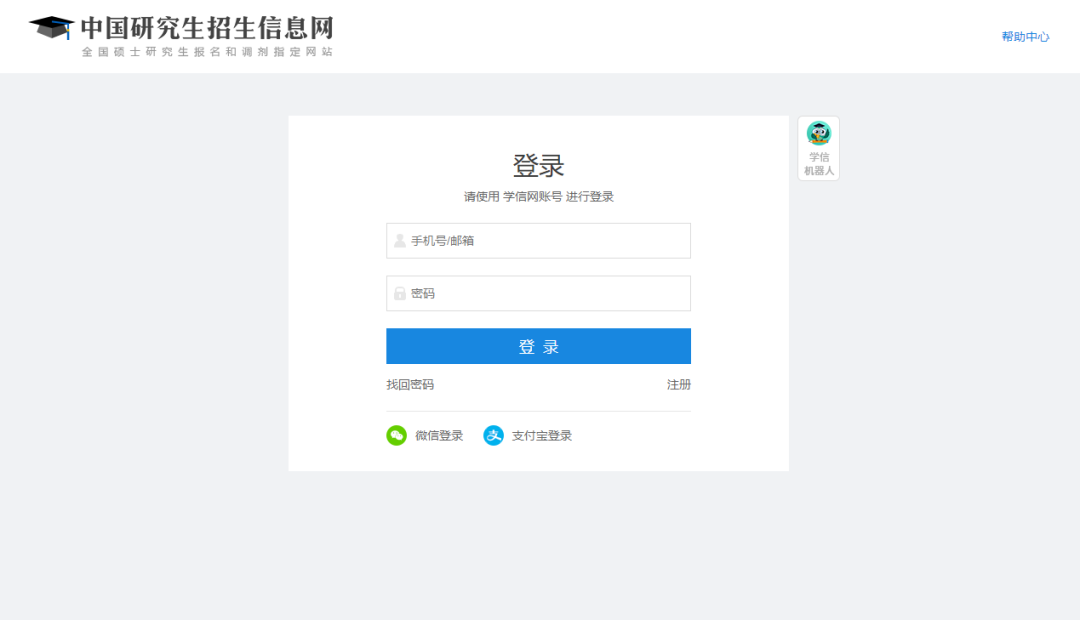Go to the 注册 registration link

[679, 385]
